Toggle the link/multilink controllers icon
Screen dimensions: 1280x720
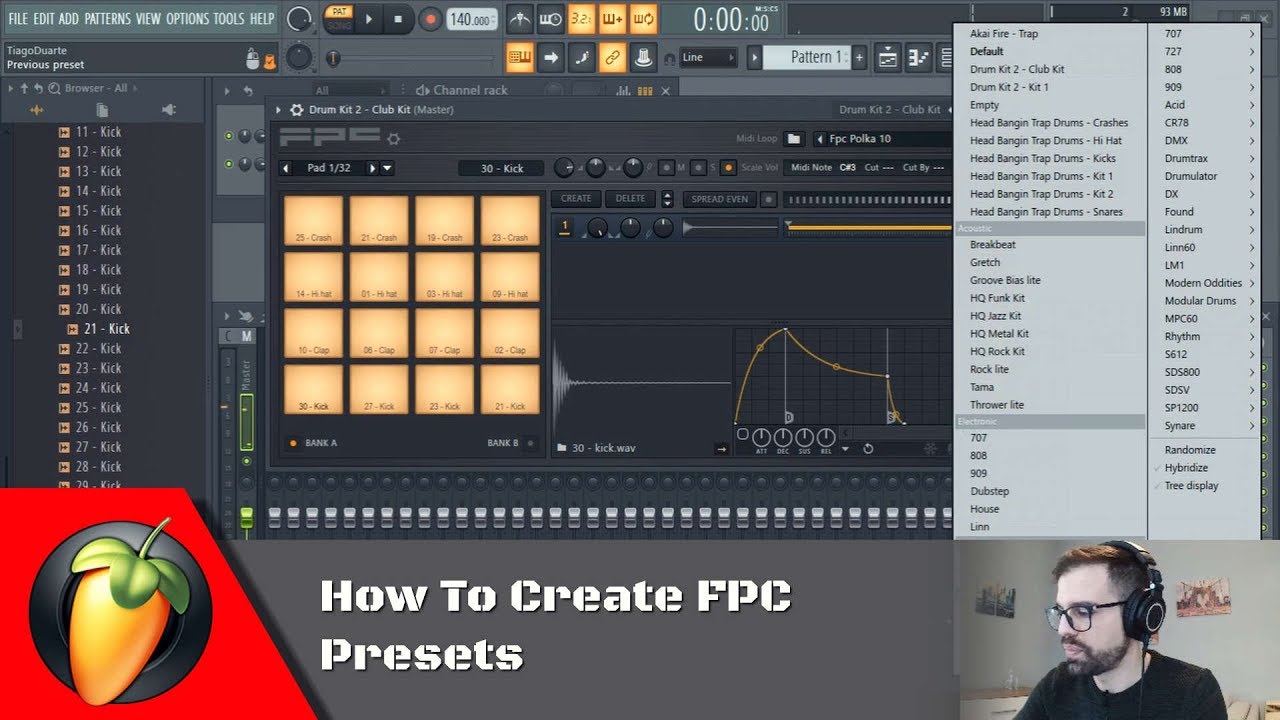tap(612, 57)
